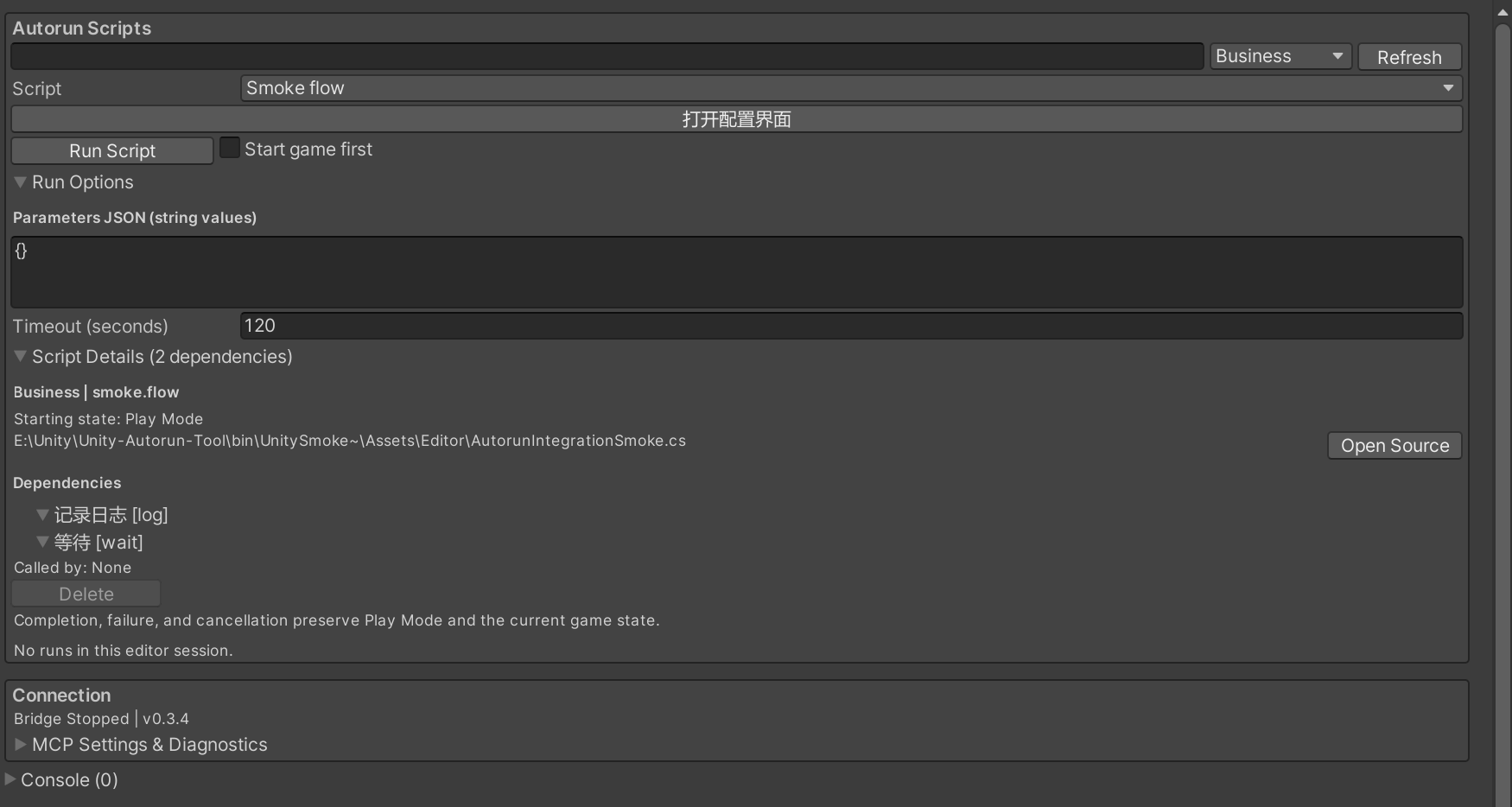The image size is (1512, 807).
Task: Click the 打开配置界面 button
Action: [x=736, y=119]
